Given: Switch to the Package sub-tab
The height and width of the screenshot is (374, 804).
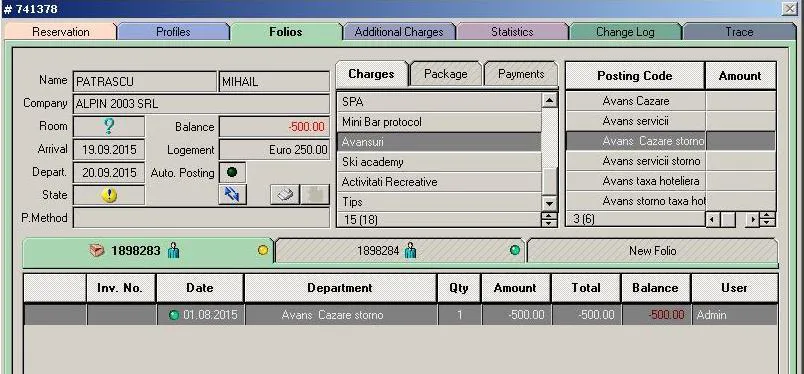Looking at the screenshot, I should click(x=446, y=74).
